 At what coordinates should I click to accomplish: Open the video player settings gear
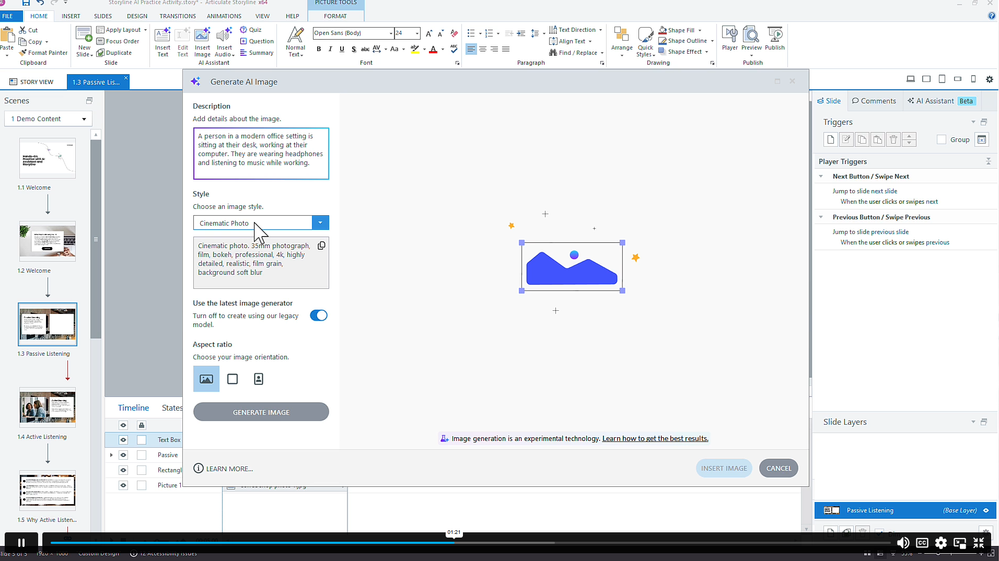point(941,543)
